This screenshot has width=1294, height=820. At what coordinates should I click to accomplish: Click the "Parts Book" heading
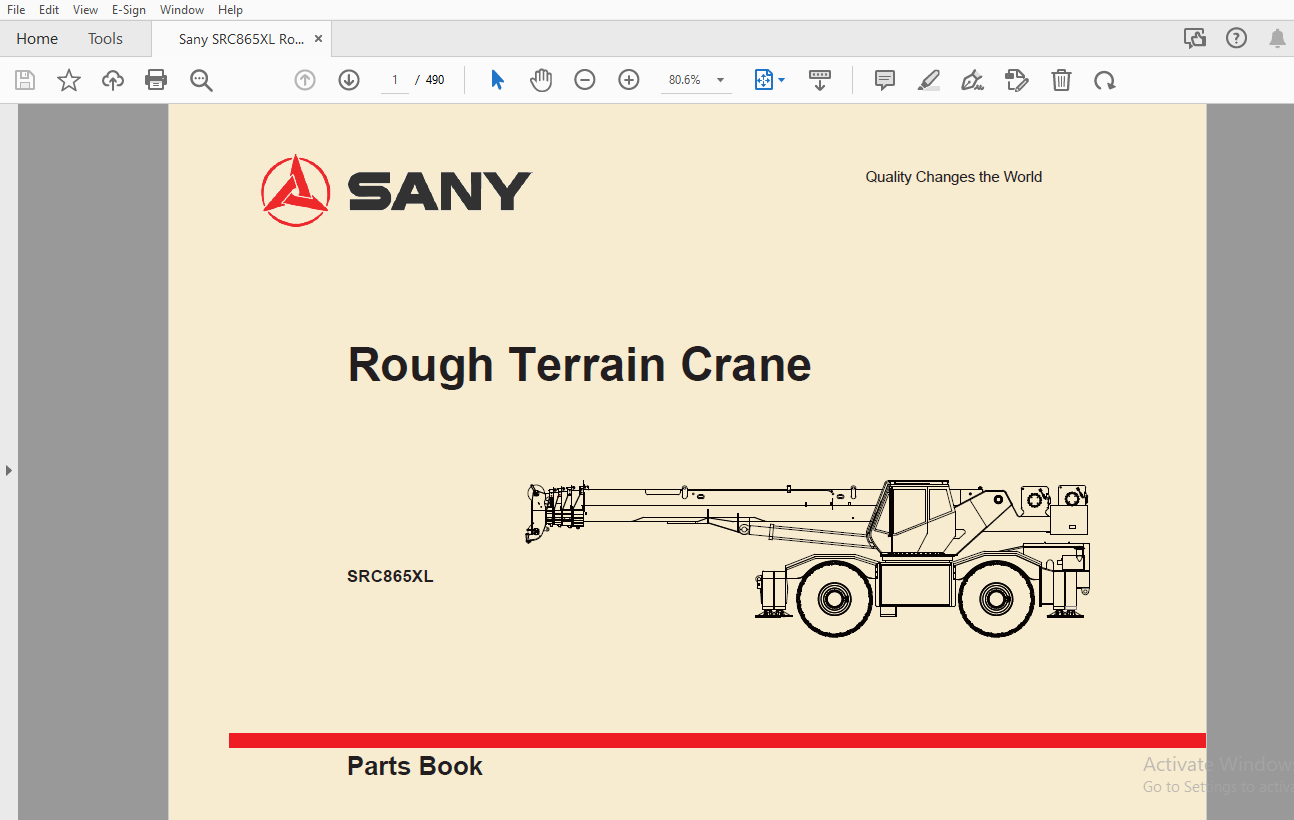click(x=415, y=766)
